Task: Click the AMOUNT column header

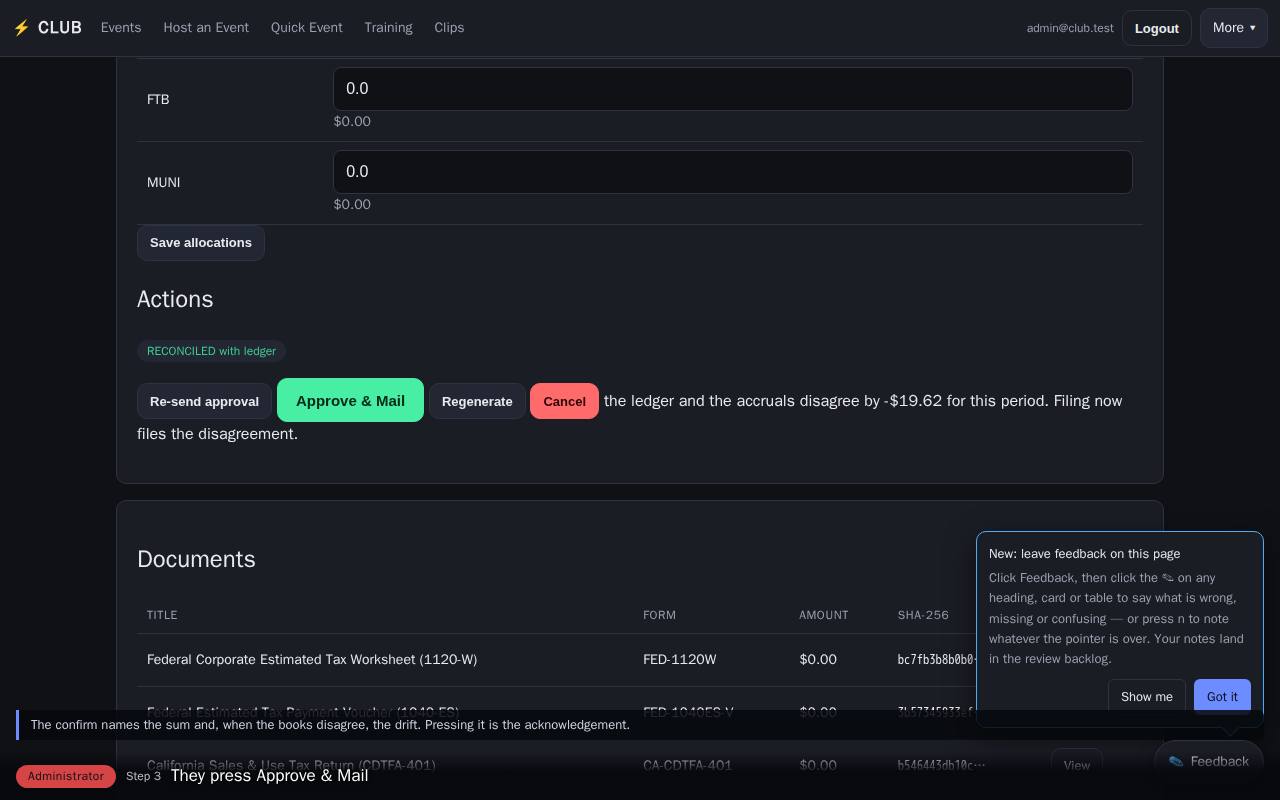Action: point(824,615)
